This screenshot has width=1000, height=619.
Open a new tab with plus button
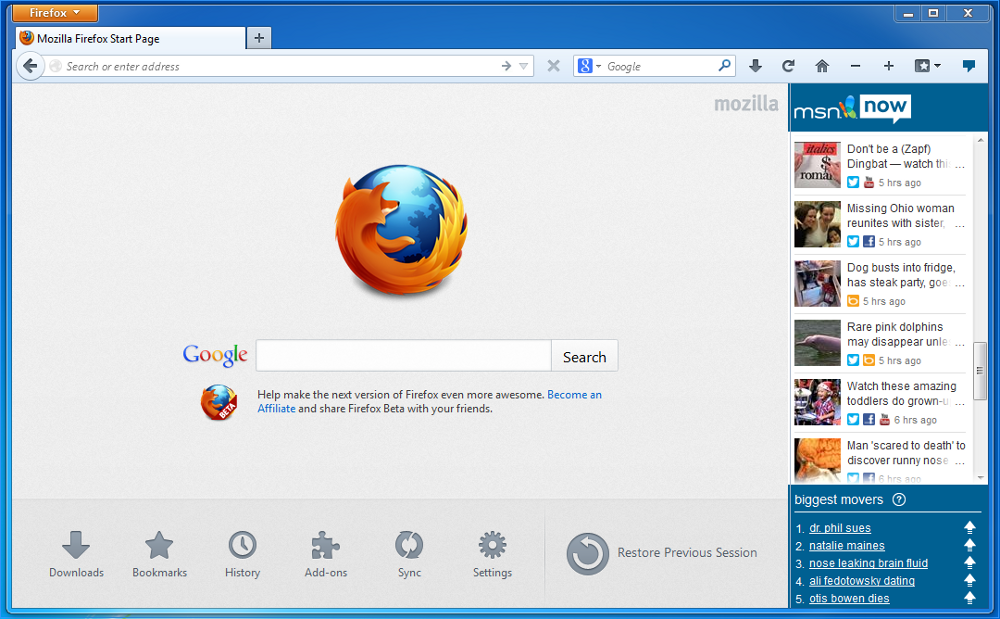[259, 38]
